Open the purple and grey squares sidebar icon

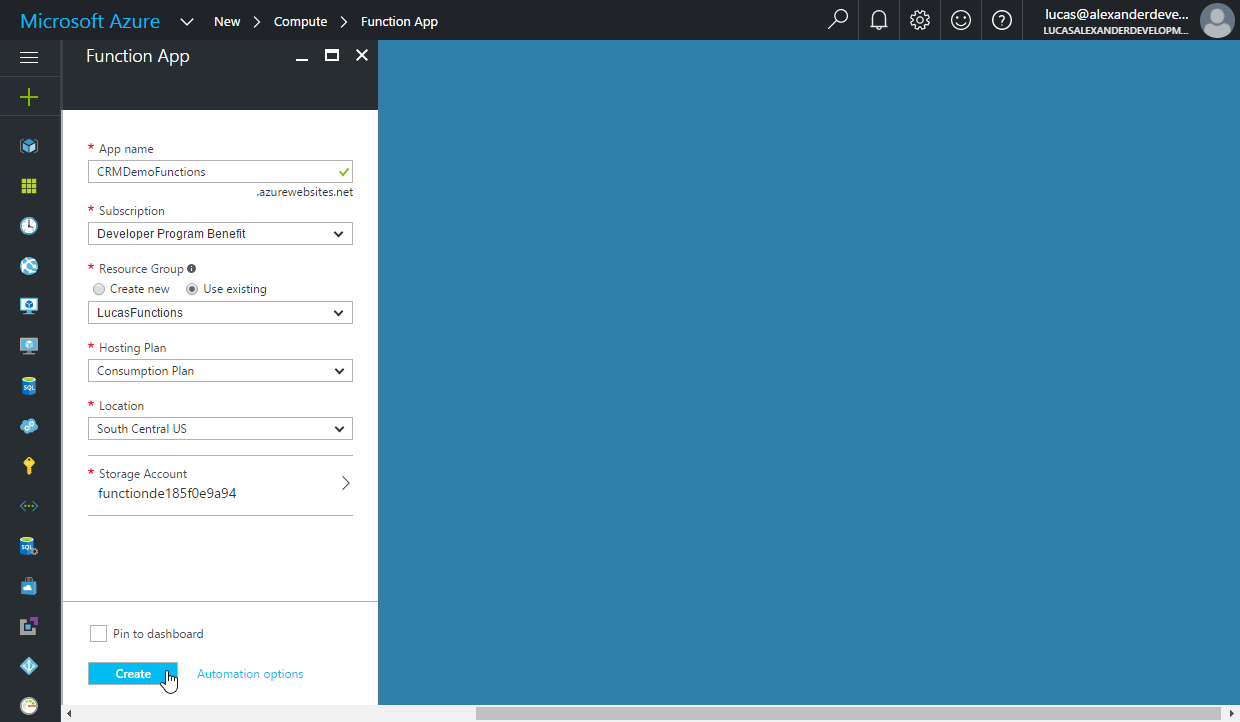[x=29, y=626]
